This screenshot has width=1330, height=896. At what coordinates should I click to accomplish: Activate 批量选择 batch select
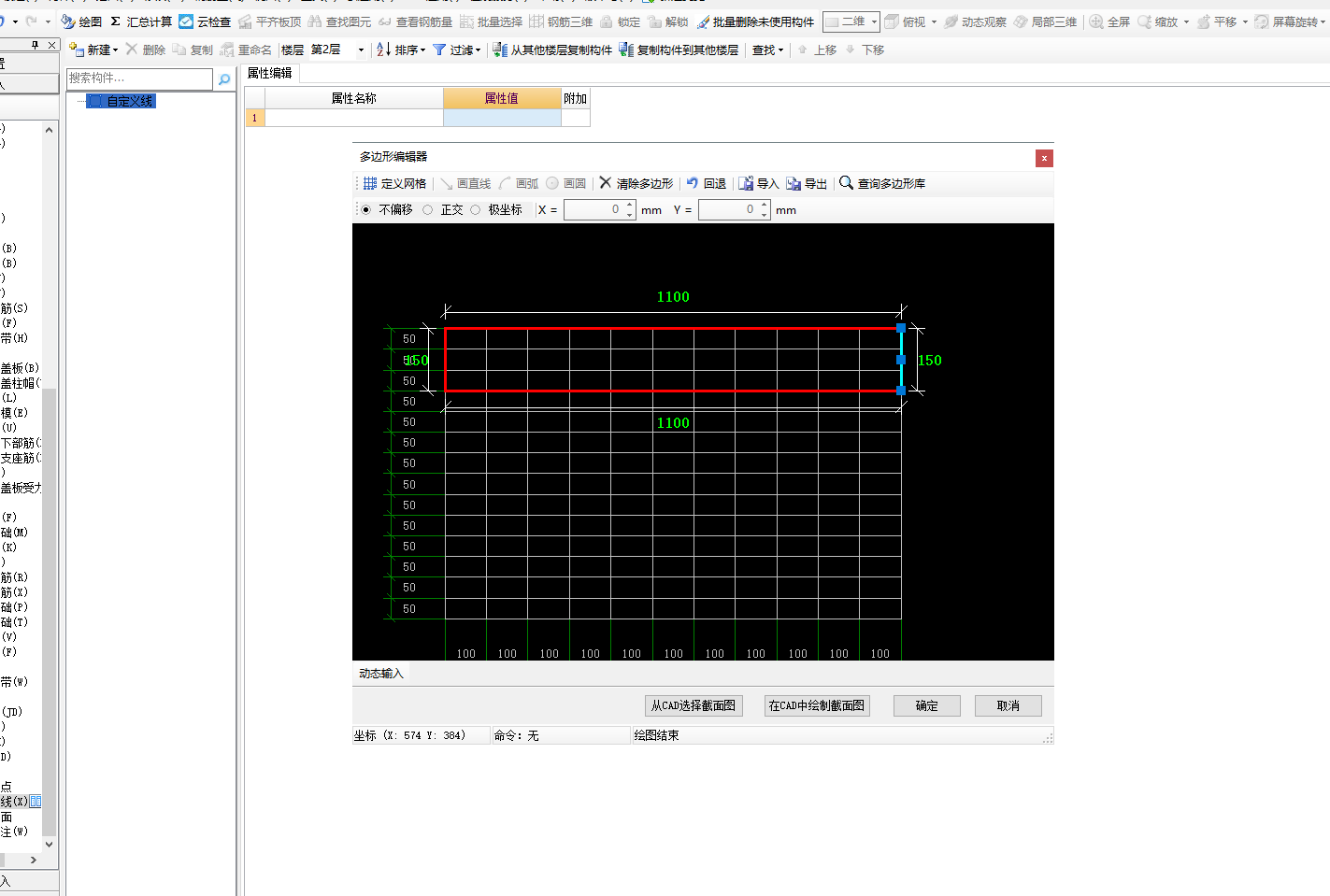[491, 21]
